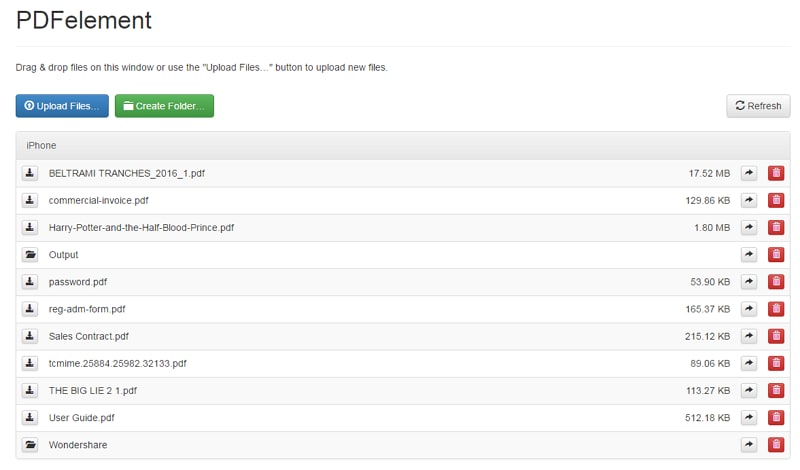Delete the Wondershare folder
Viewport: 800px width, 470px height.
tap(775, 444)
